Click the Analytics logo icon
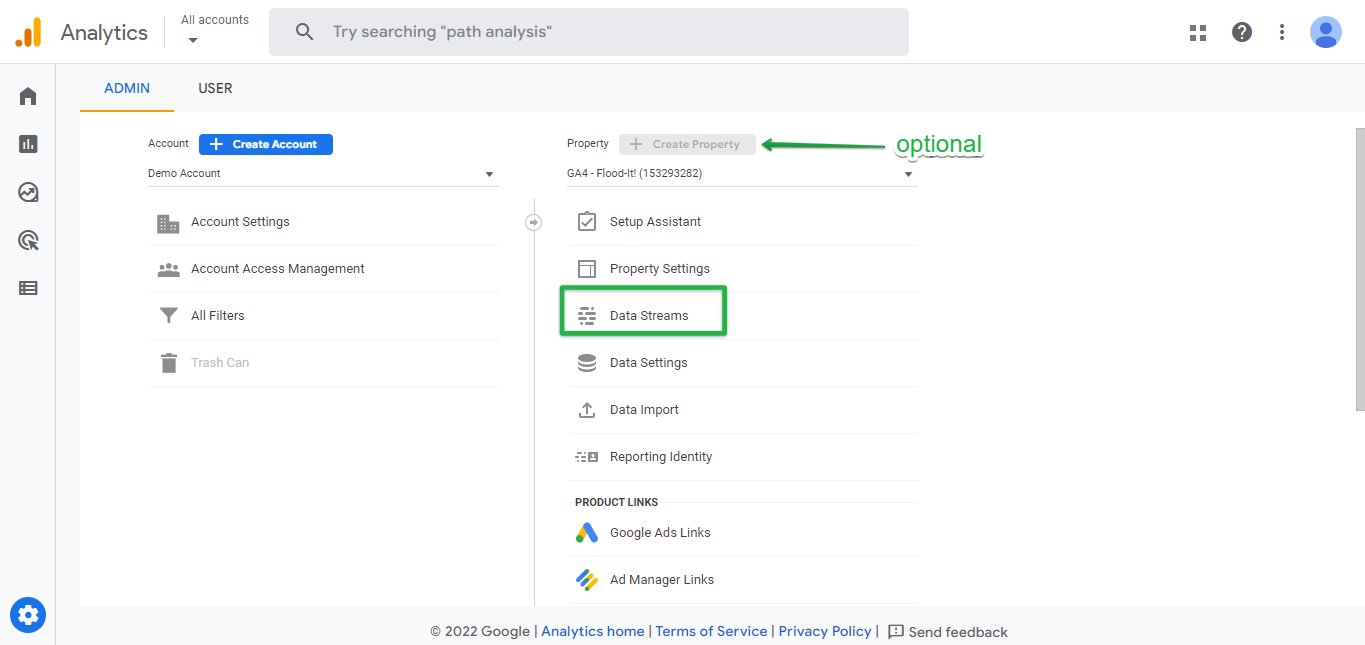1365x645 pixels. [x=28, y=32]
